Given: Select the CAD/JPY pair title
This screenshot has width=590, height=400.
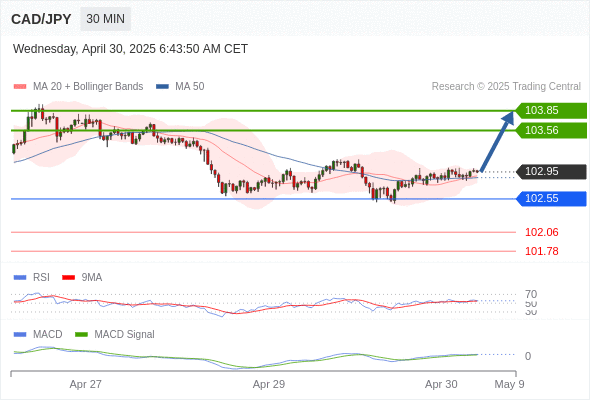Looking at the screenshot, I should (x=41, y=19).
